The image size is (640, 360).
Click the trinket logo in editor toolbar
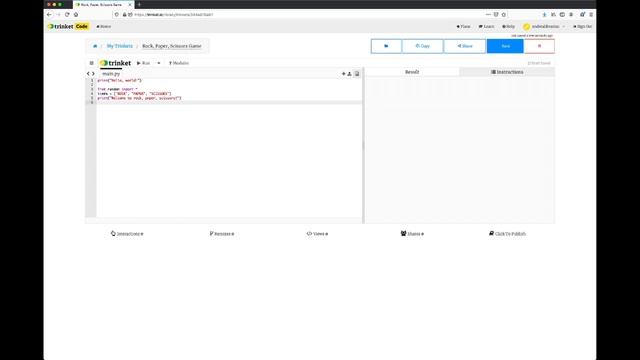coord(116,63)
